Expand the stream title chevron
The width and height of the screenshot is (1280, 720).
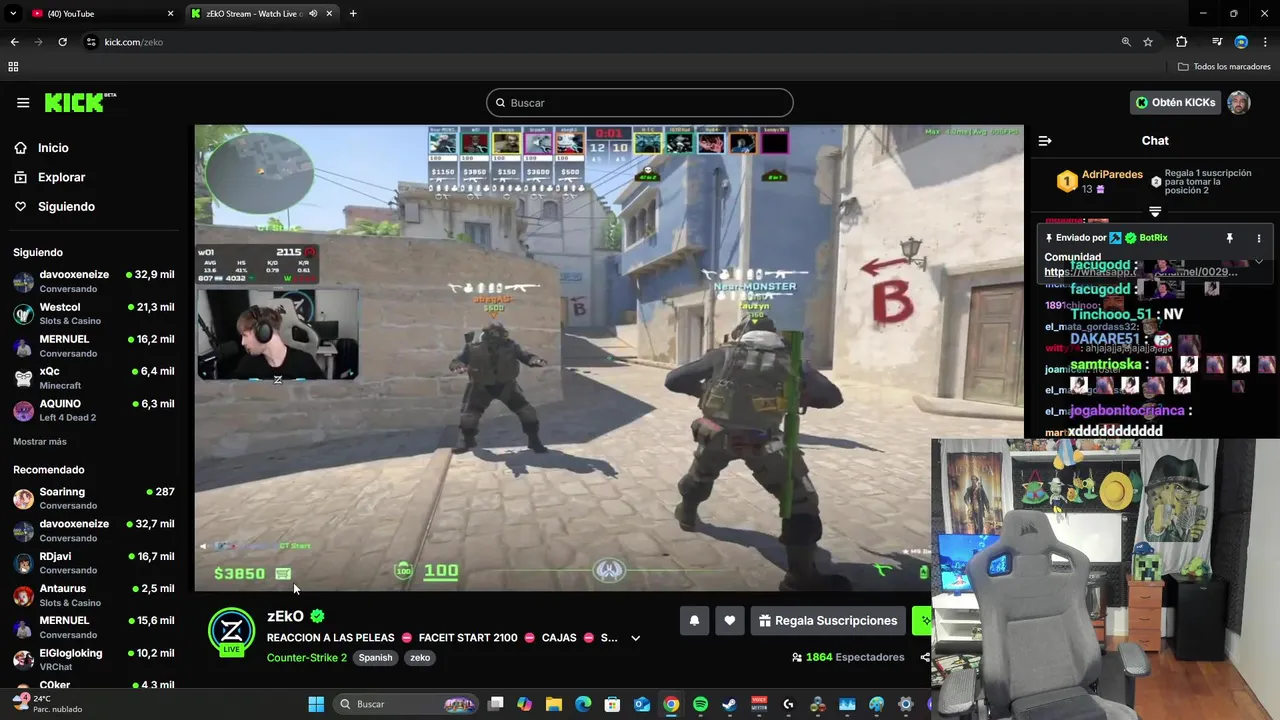click(x=635, y=638)
